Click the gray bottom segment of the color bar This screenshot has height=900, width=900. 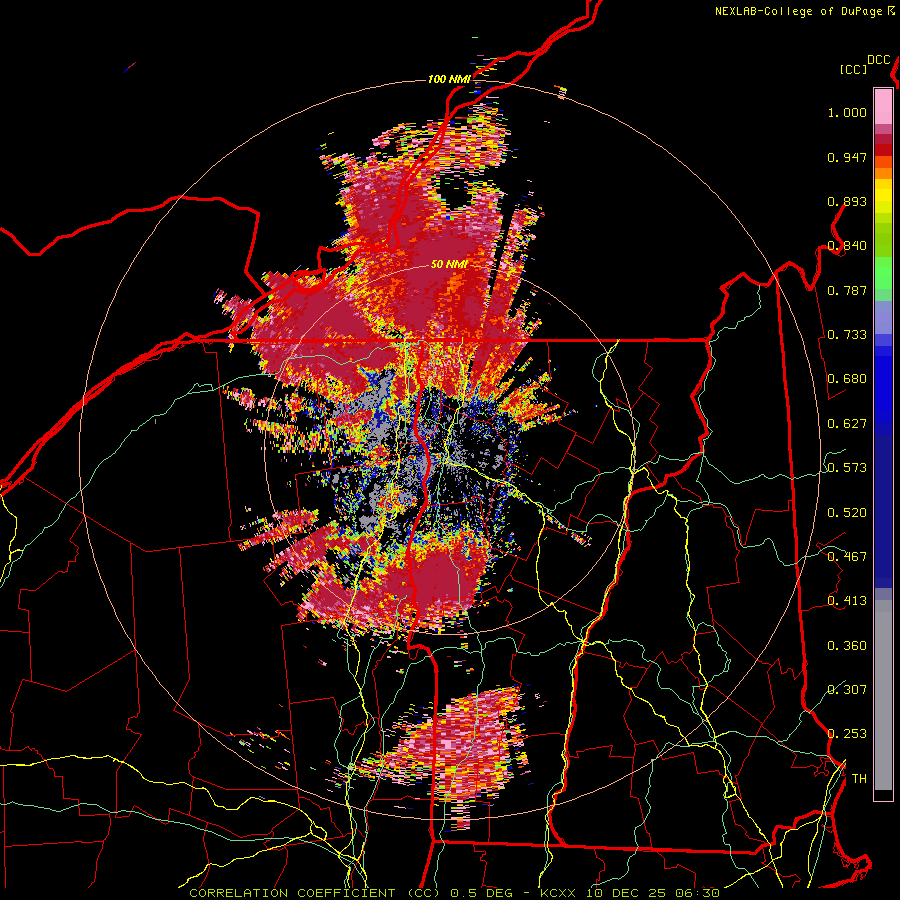coord(883,695)
